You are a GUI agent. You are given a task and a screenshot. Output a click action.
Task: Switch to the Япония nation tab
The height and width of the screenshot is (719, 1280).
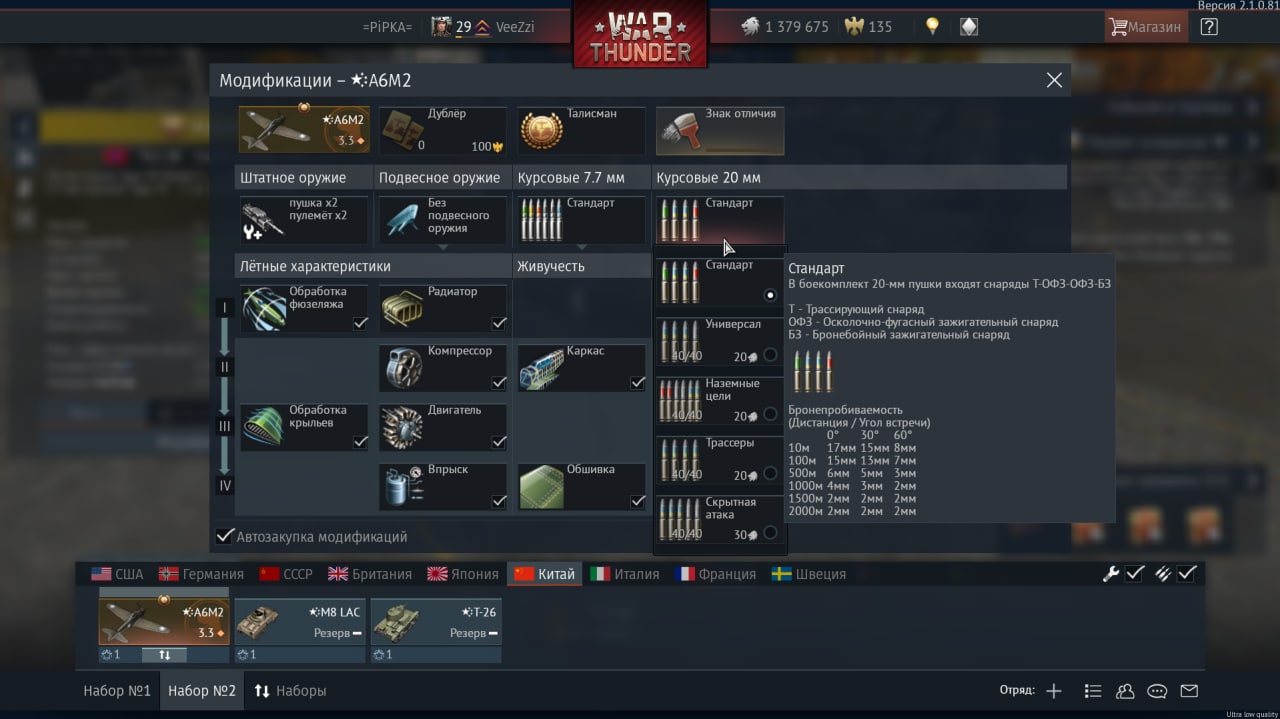(x=462, y=574)
